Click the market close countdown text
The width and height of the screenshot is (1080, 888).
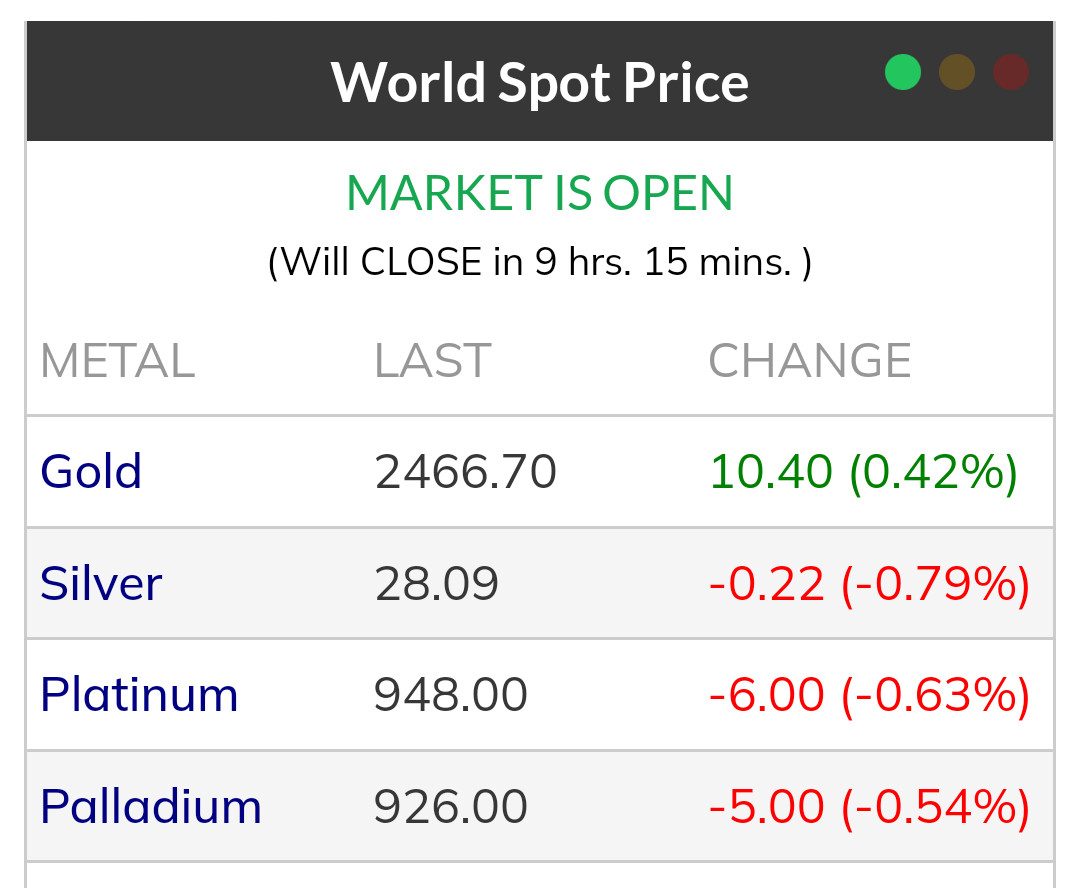(x=539, y=262)
